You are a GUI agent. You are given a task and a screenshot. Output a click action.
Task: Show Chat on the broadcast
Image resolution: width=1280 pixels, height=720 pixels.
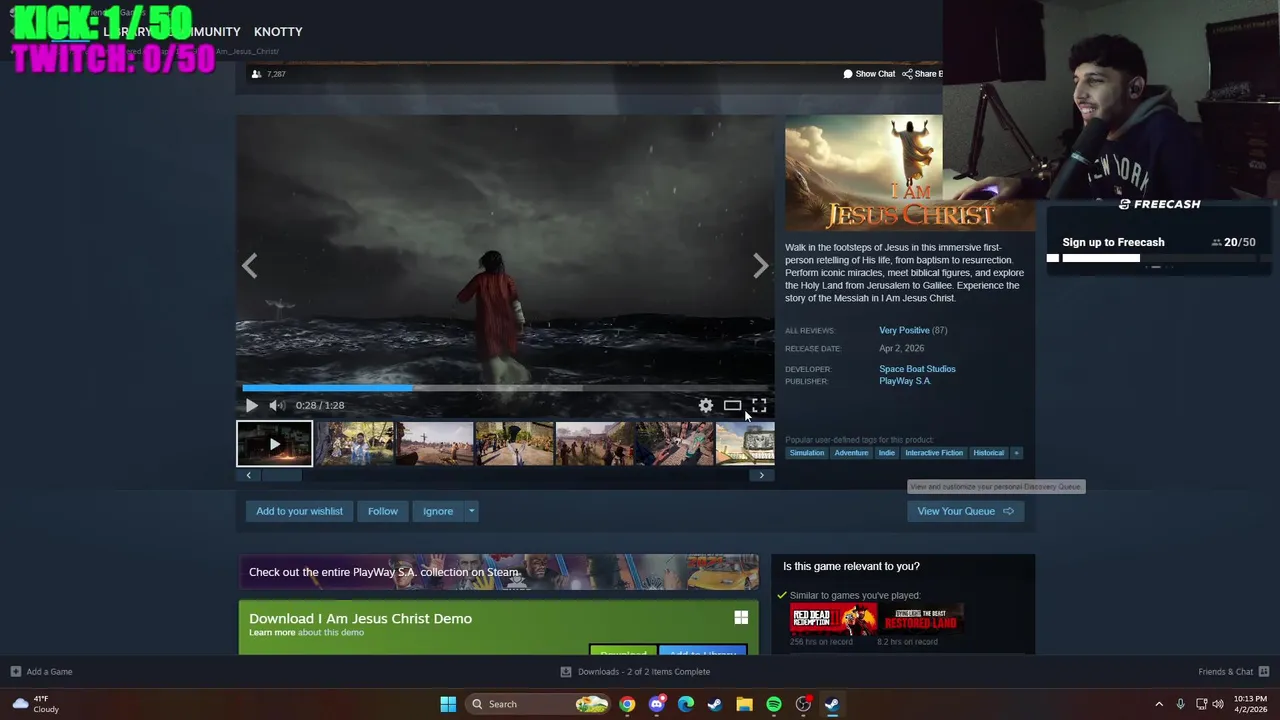click(x=869, y=74)
